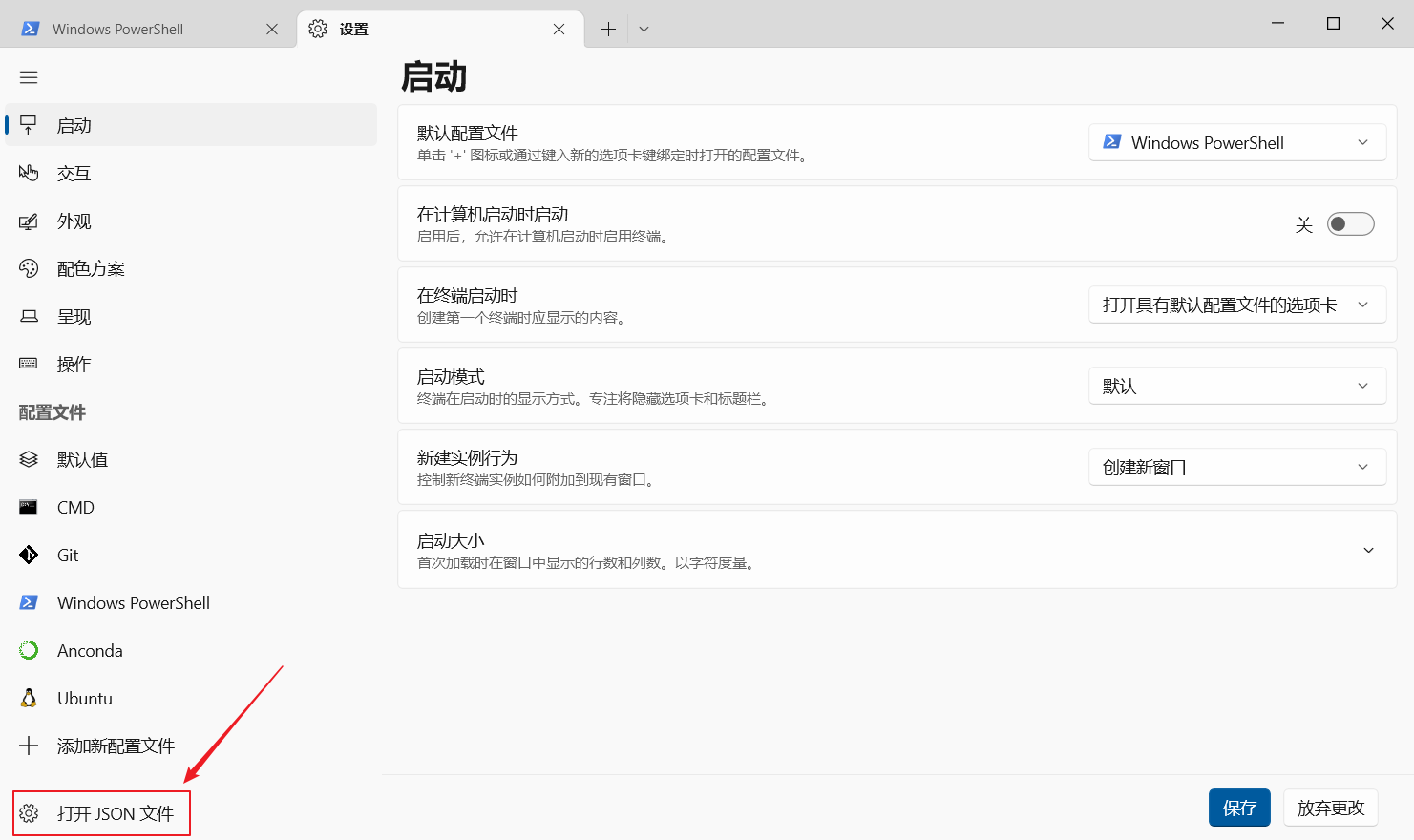Click the Color schemes (配色方案) palette icon
This screenshot has width=1414, height=840.
[29, 268]
